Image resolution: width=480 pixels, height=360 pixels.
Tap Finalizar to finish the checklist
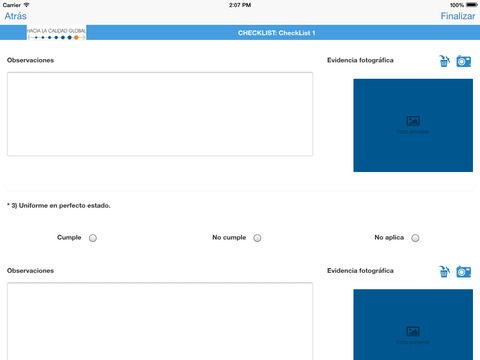[x=458, y=16]
